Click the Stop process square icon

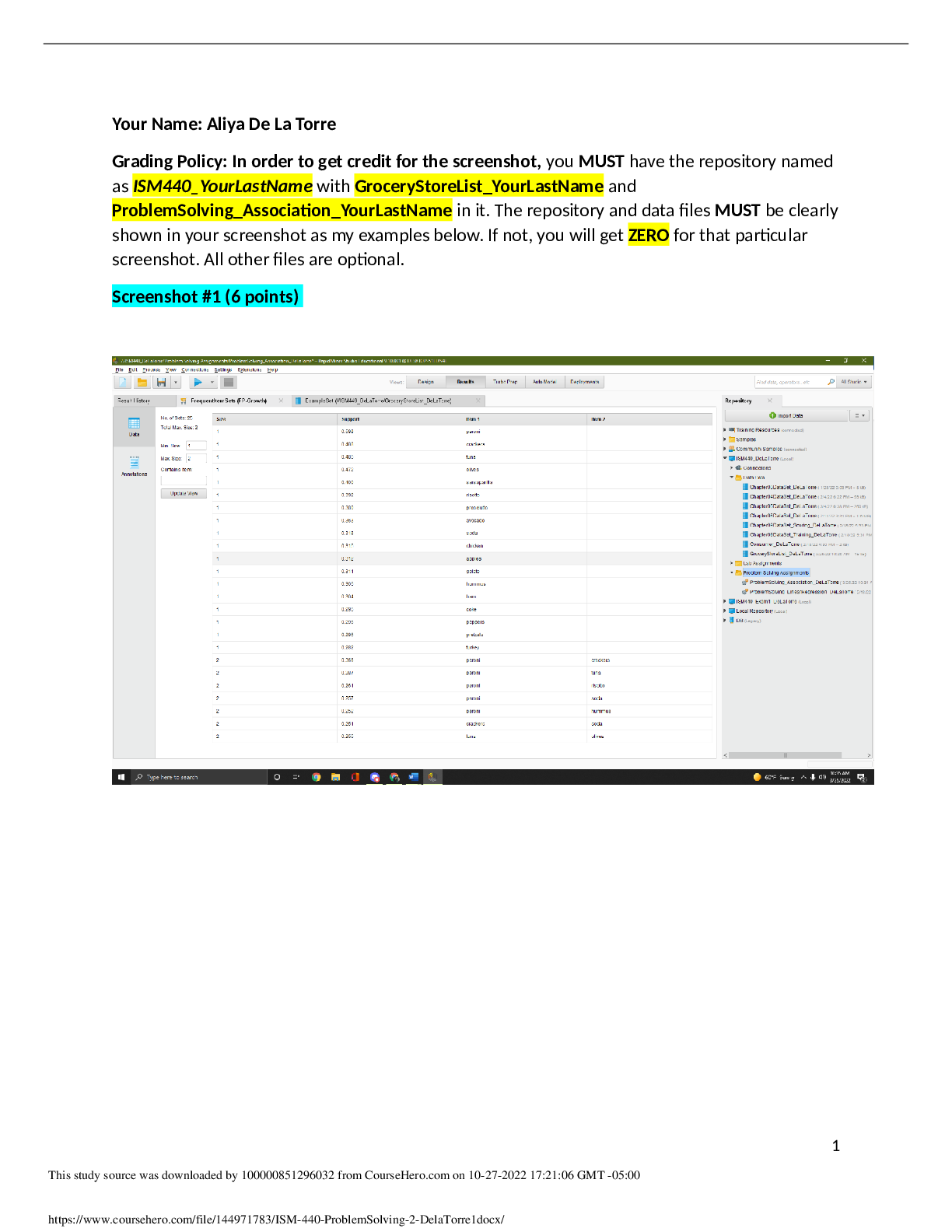(228, 382)
